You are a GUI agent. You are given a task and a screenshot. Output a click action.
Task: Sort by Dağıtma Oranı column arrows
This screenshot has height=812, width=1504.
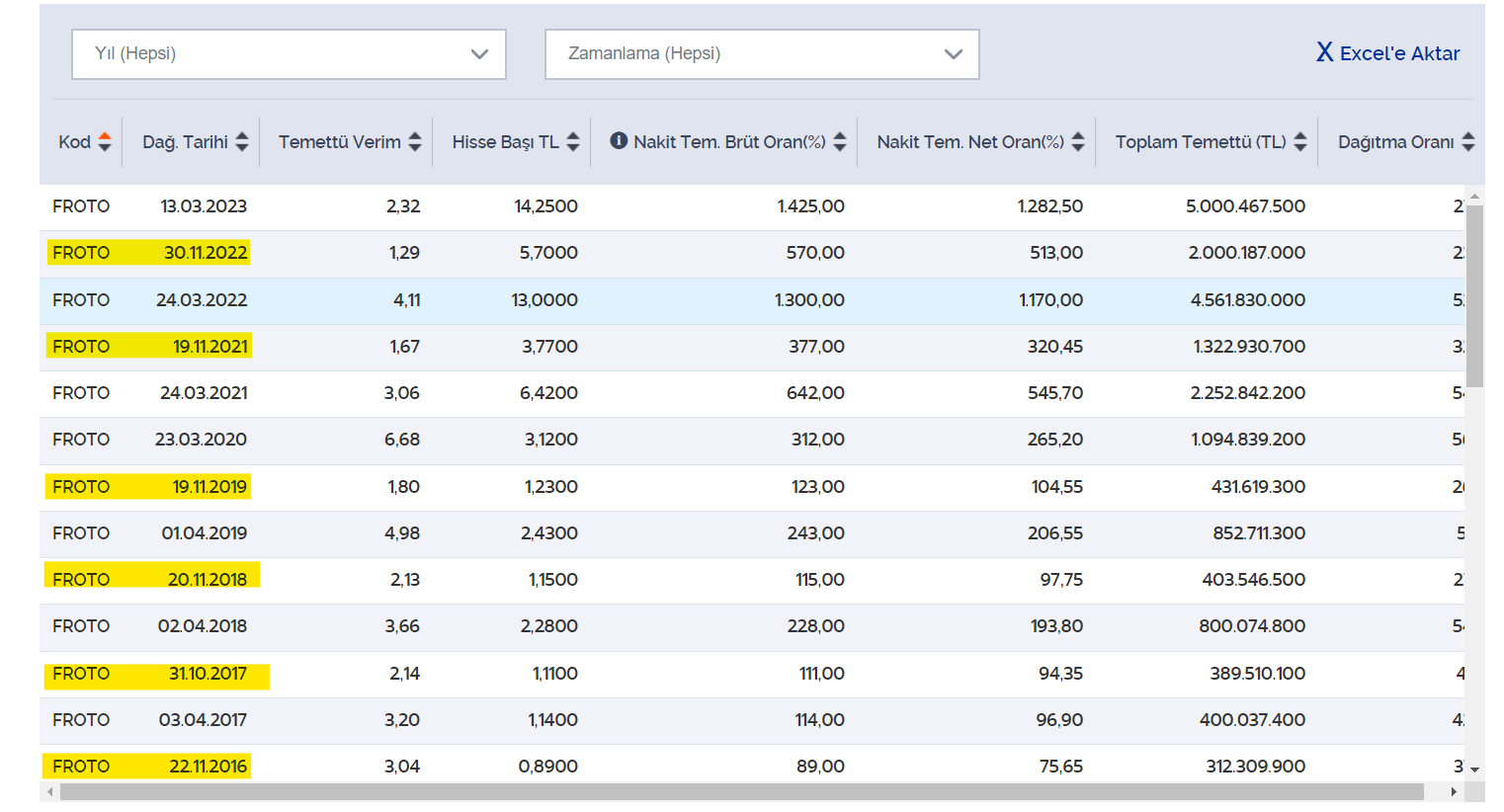click(x=1468, y=141)
